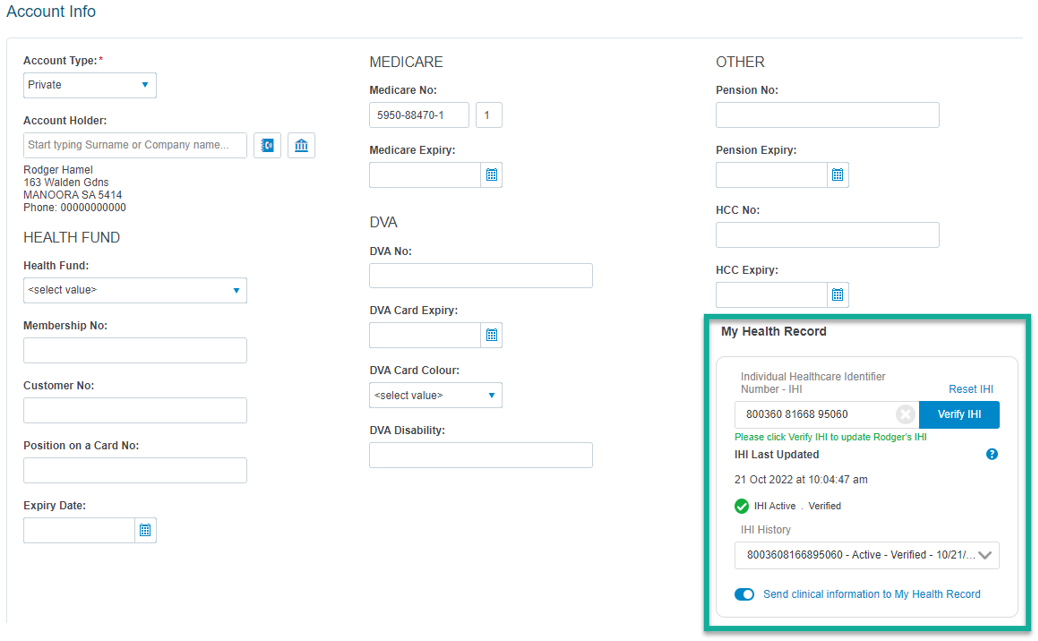Image resolution: width=1038 pixels, height=641 pixels.
Task: Click the Position on a Card No field
Action: click(x=135, y=470)
